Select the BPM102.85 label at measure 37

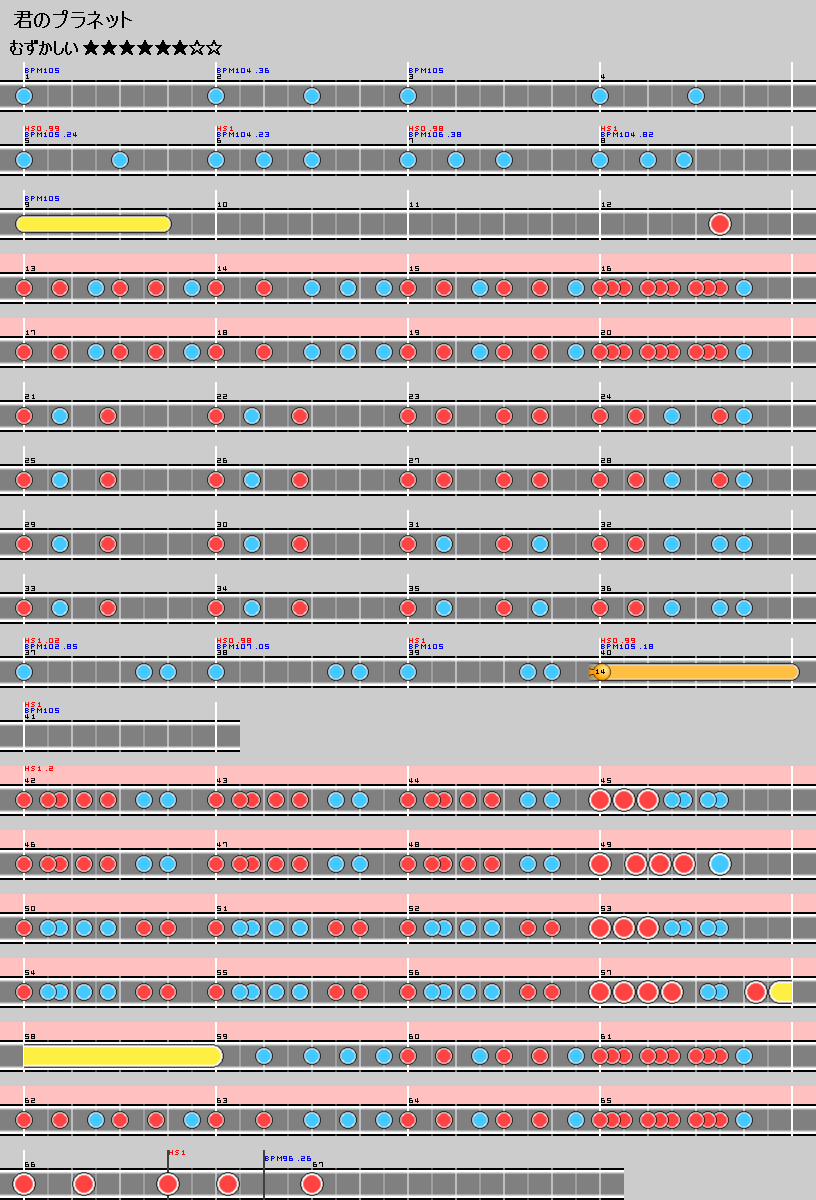click(51, 647)
